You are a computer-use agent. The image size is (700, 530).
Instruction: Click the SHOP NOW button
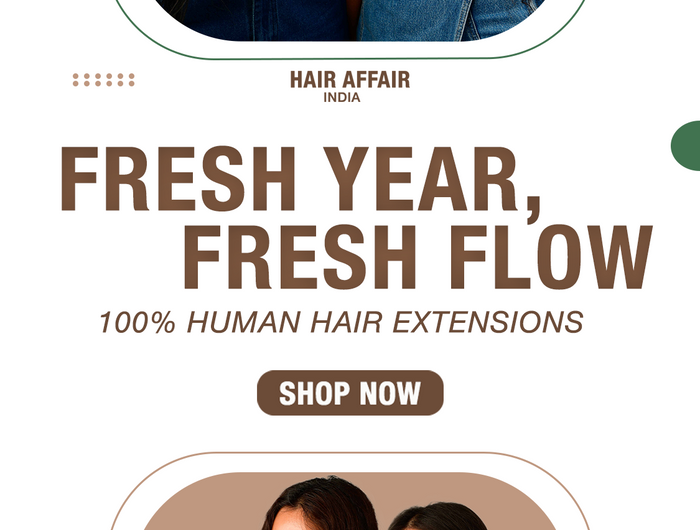pos(350,392)
